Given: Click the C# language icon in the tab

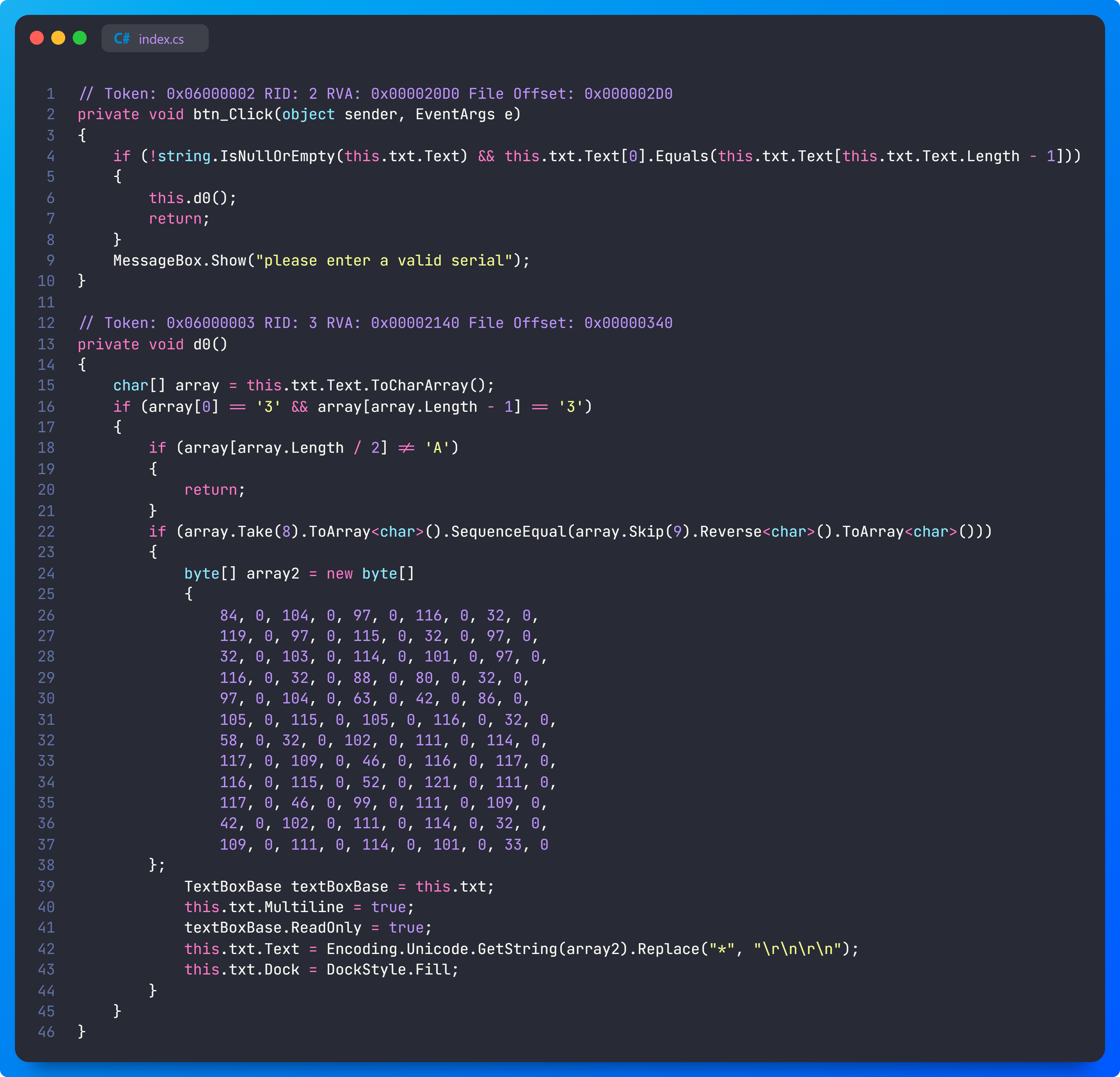Looking at the screenshot, I should pyautogui.click(x=122, y=39).
